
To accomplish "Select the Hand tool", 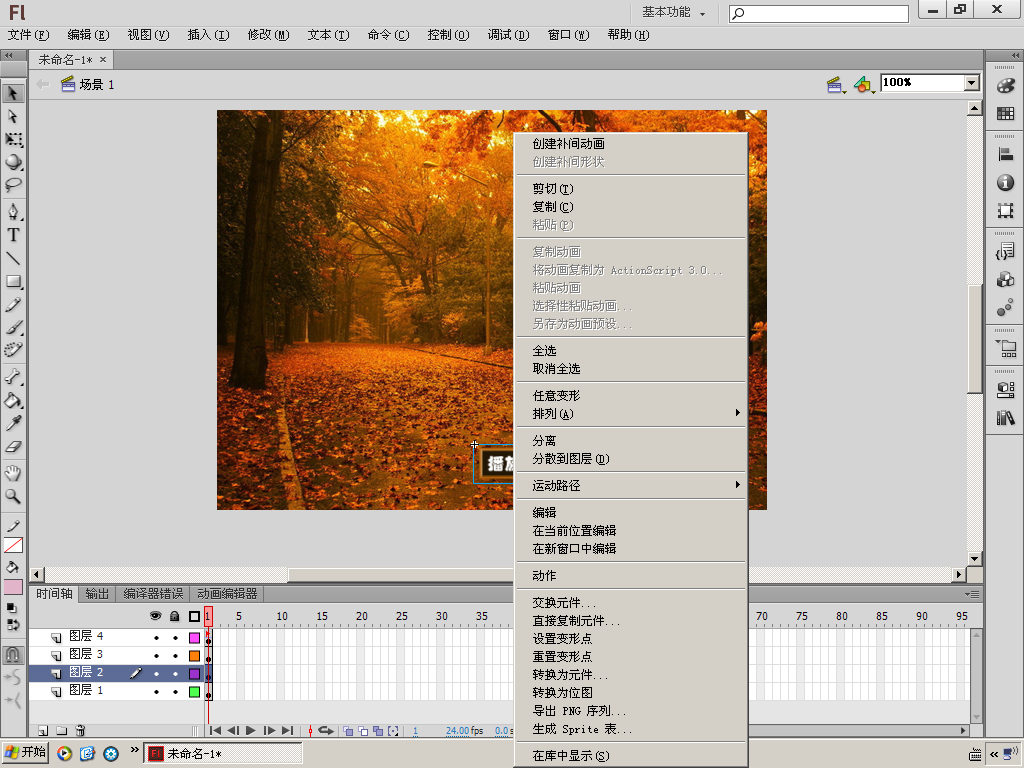I will [x=13, y=473].
